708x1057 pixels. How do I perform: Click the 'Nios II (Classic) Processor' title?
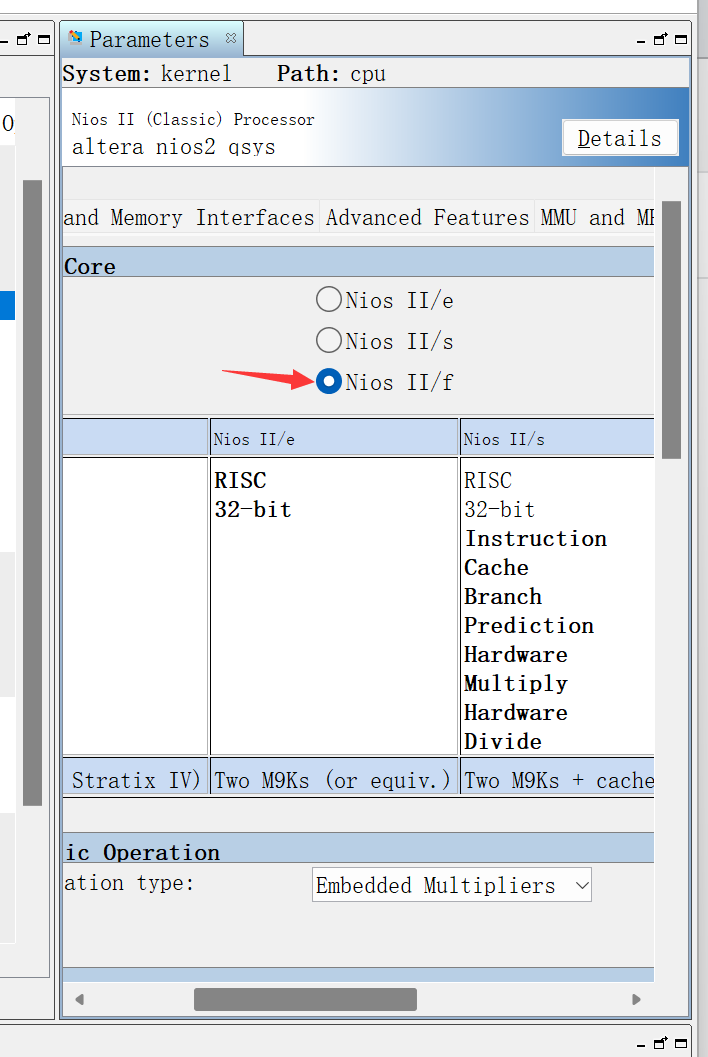click(x=193, y=119)
